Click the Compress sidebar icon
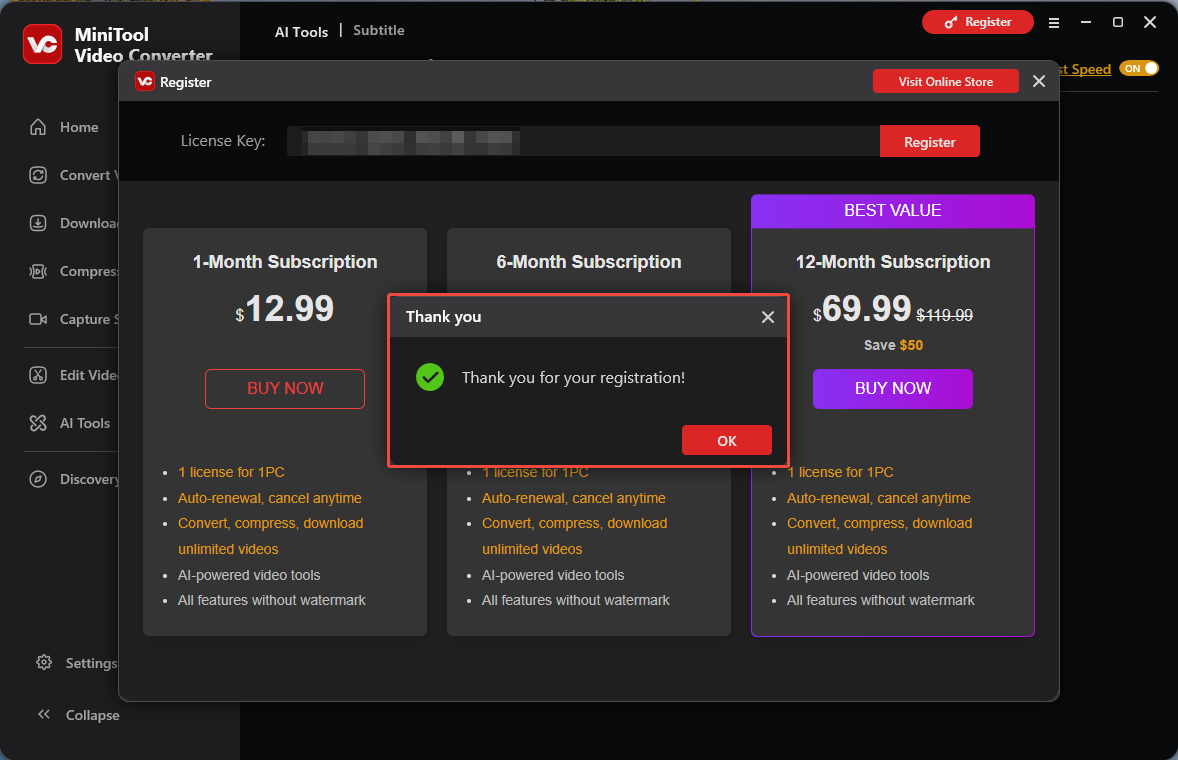 click(38, 271)
